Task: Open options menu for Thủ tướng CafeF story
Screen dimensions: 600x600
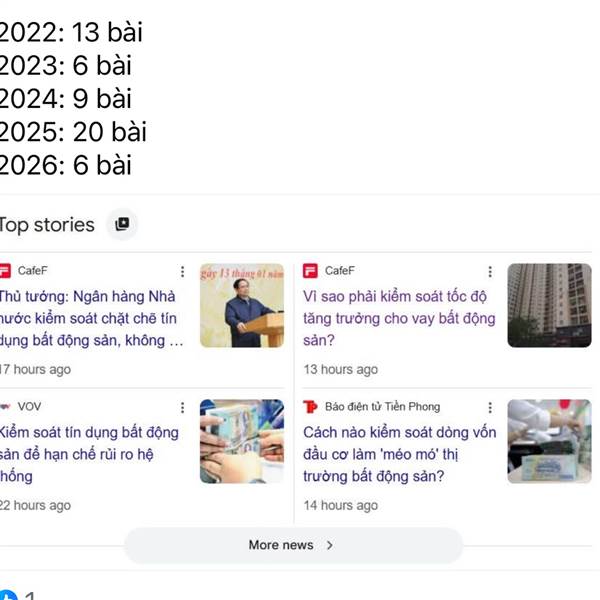Action: click(x=183, y=271)
